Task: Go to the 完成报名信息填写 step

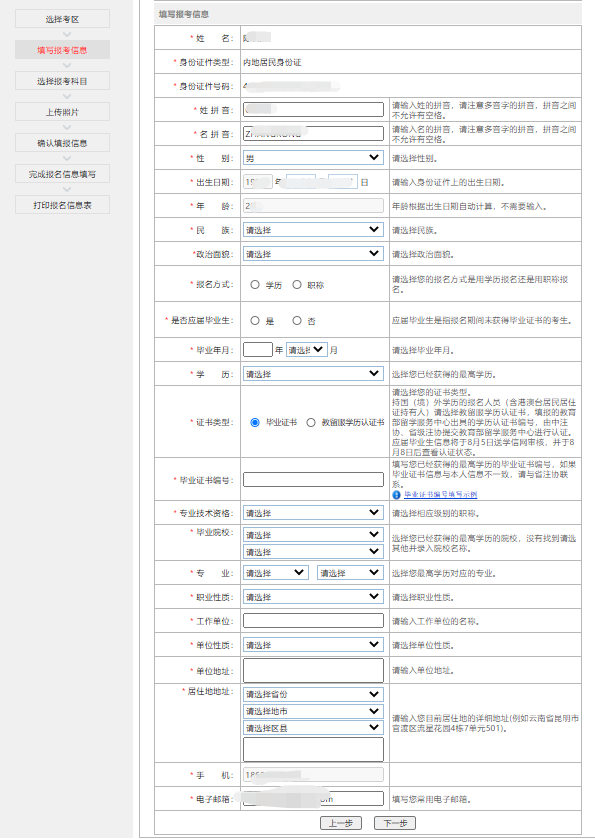Action: click(63, 174)
